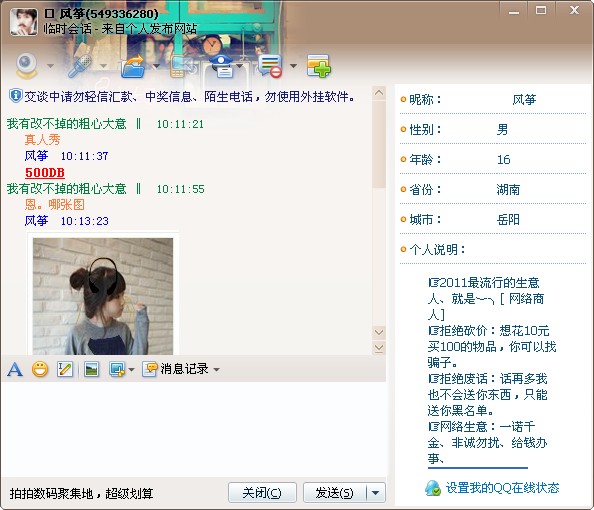Open emoticon smiley face picker
Viewport: 594px width, 510px height.
tap(40, 369)
